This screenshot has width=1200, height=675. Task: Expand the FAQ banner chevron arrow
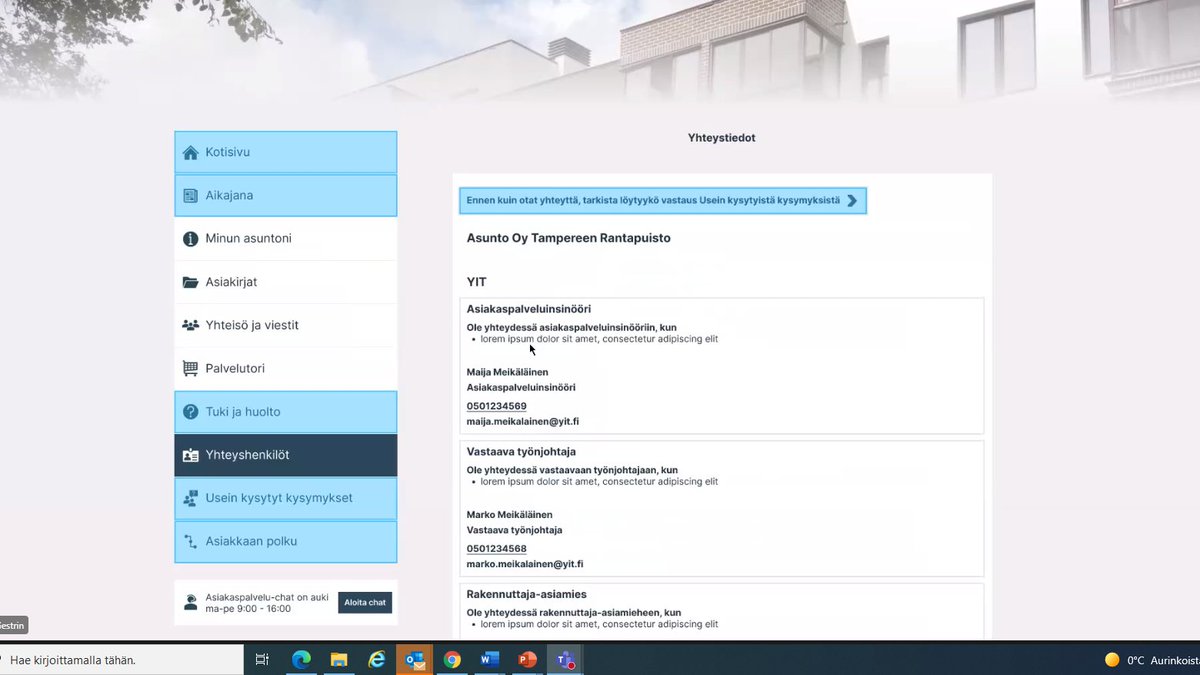click(852, 200)
